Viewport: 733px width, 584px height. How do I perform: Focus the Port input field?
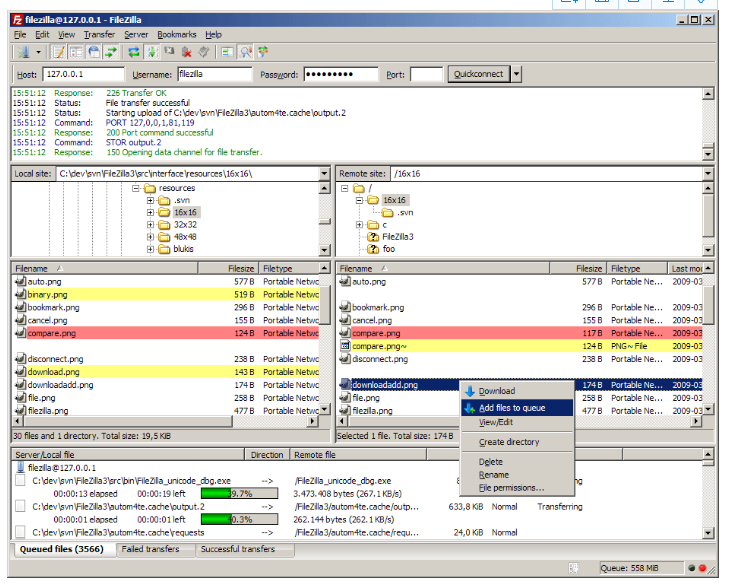click(426, 74)
